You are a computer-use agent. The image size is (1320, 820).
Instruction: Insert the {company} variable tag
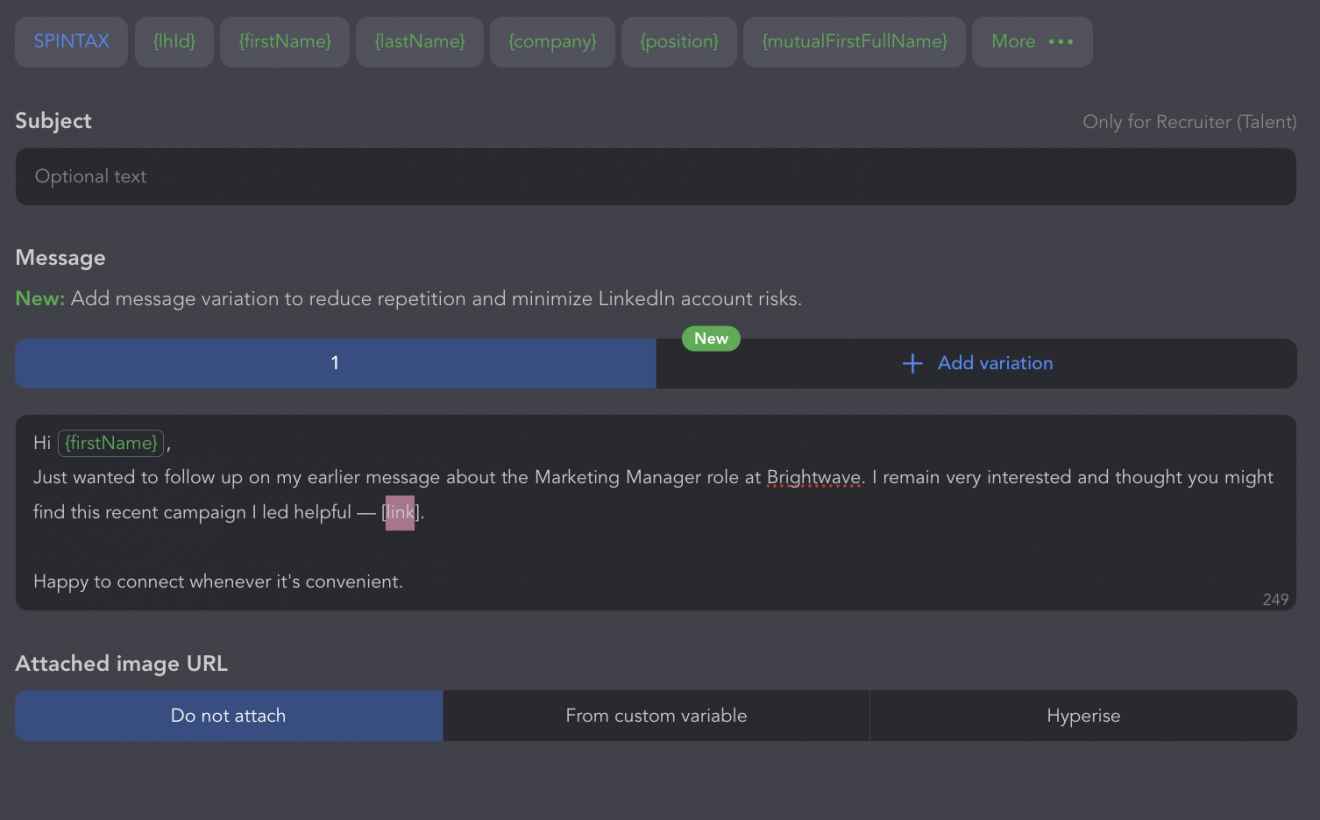point(552,42)
